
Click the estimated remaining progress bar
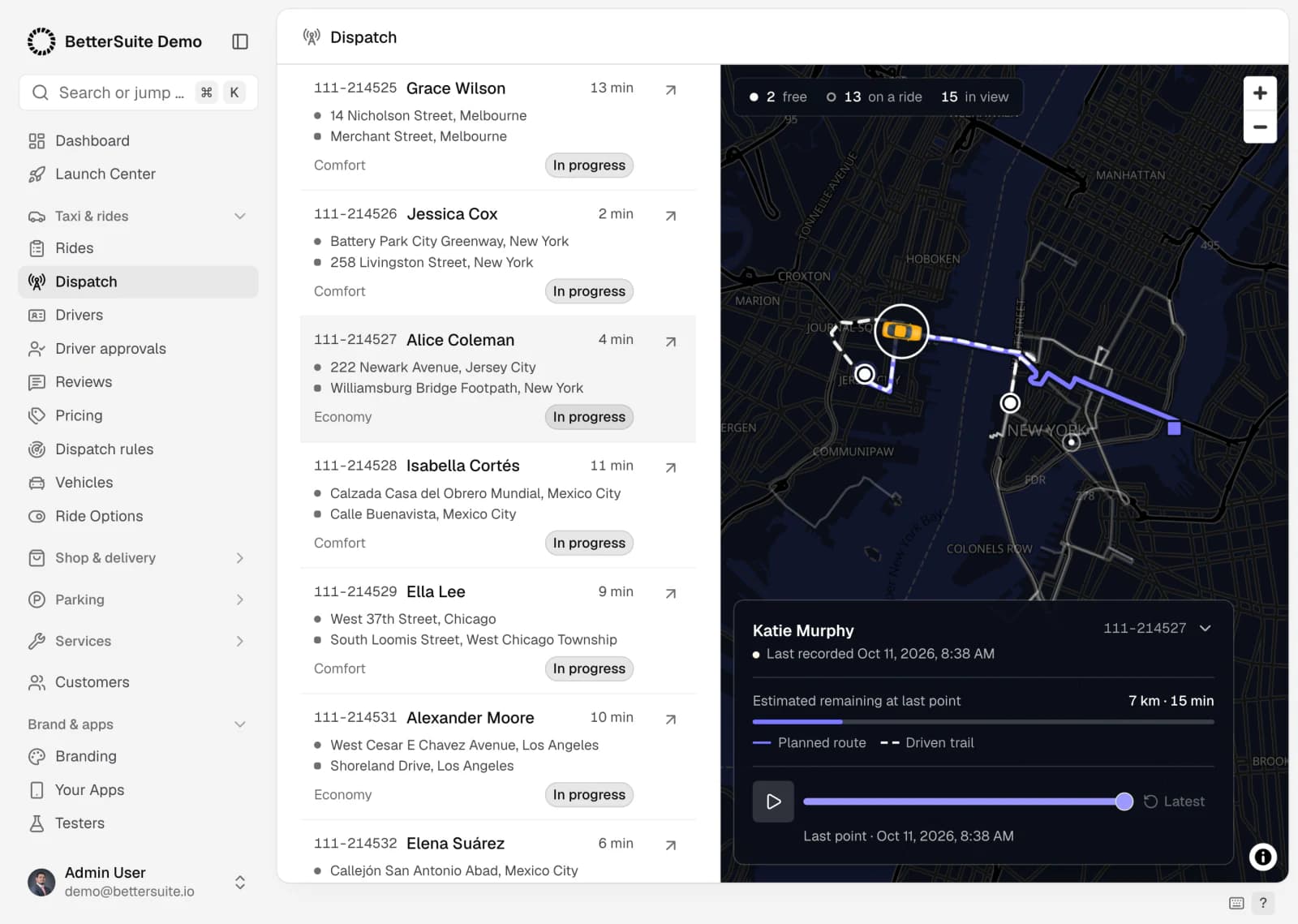tap(983, 721)
